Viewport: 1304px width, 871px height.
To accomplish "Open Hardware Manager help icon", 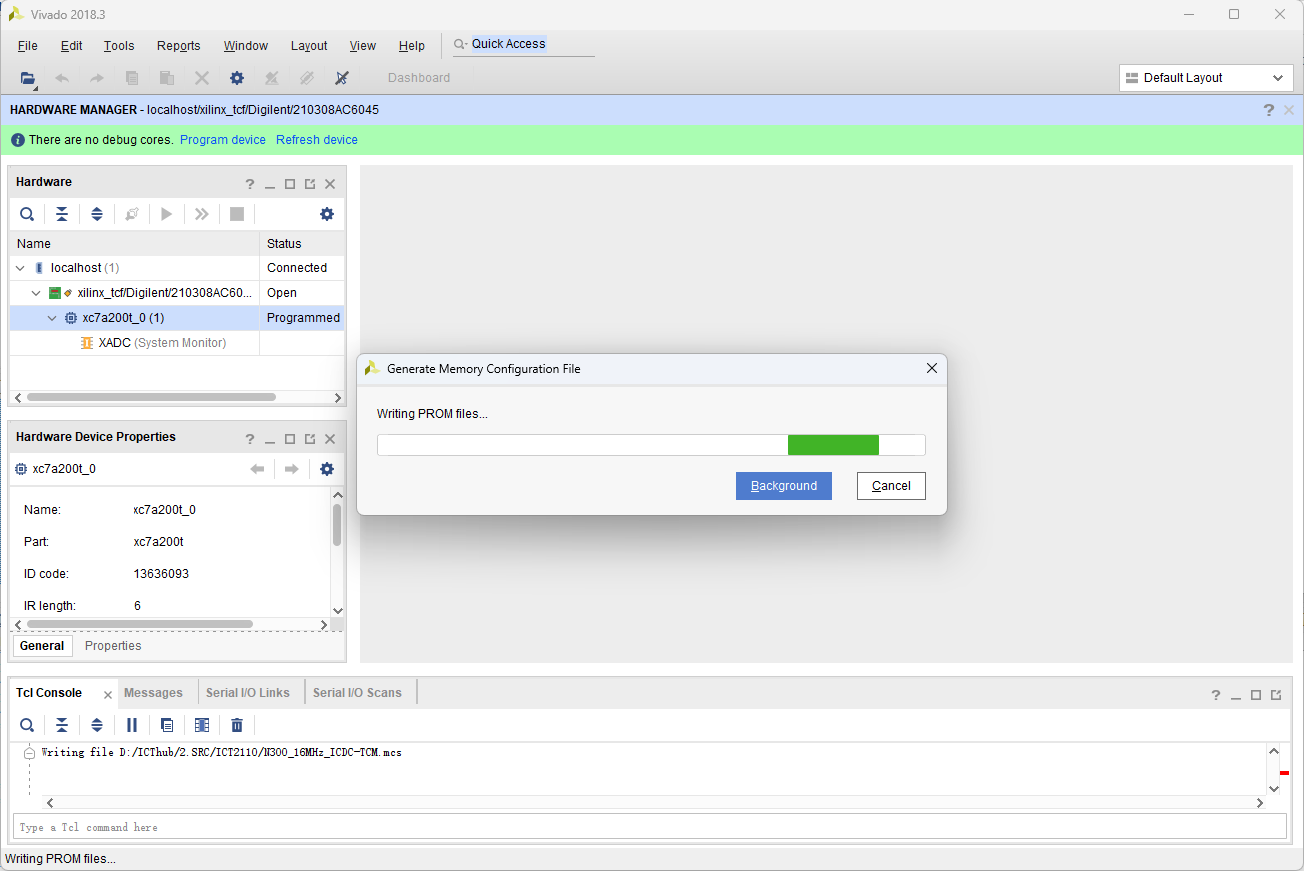I will (1269, 110).
